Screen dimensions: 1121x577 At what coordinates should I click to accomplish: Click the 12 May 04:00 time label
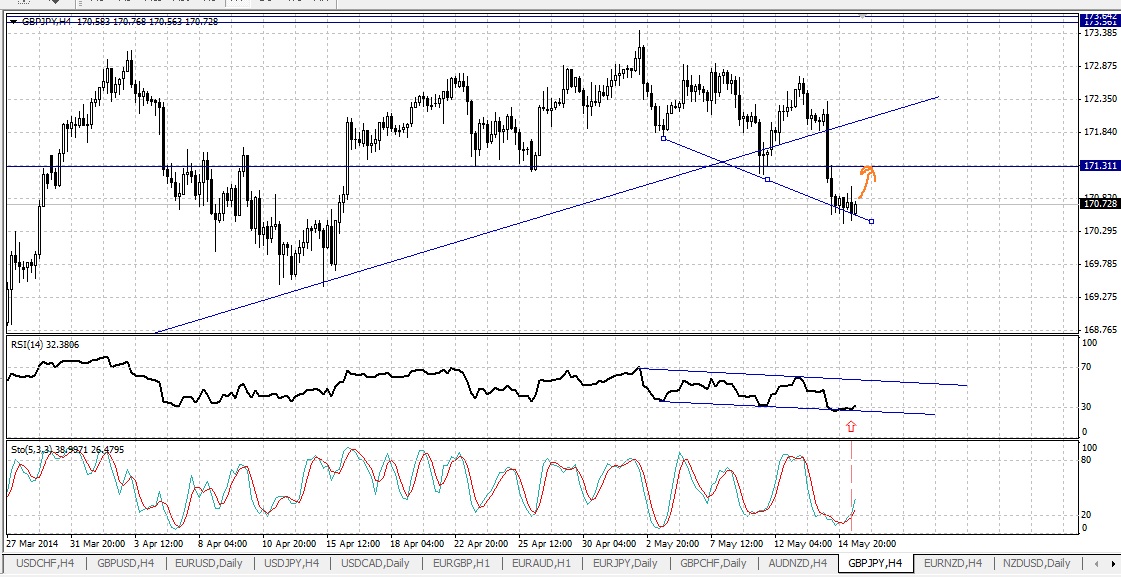point(801,543)
